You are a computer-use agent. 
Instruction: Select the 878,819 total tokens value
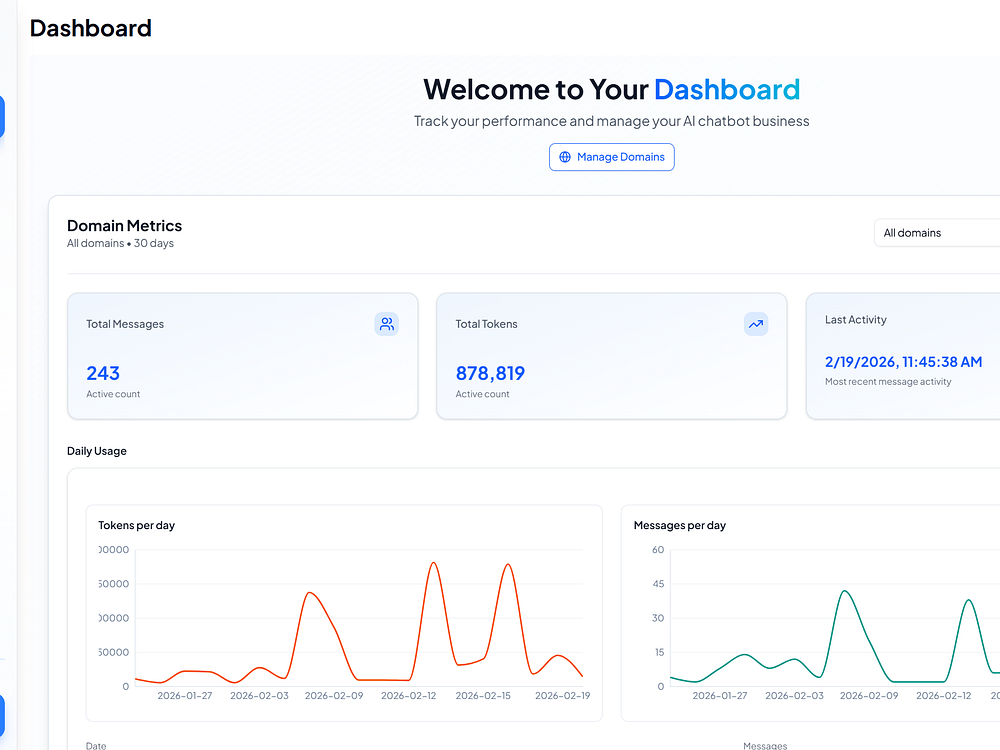[490, 373]
